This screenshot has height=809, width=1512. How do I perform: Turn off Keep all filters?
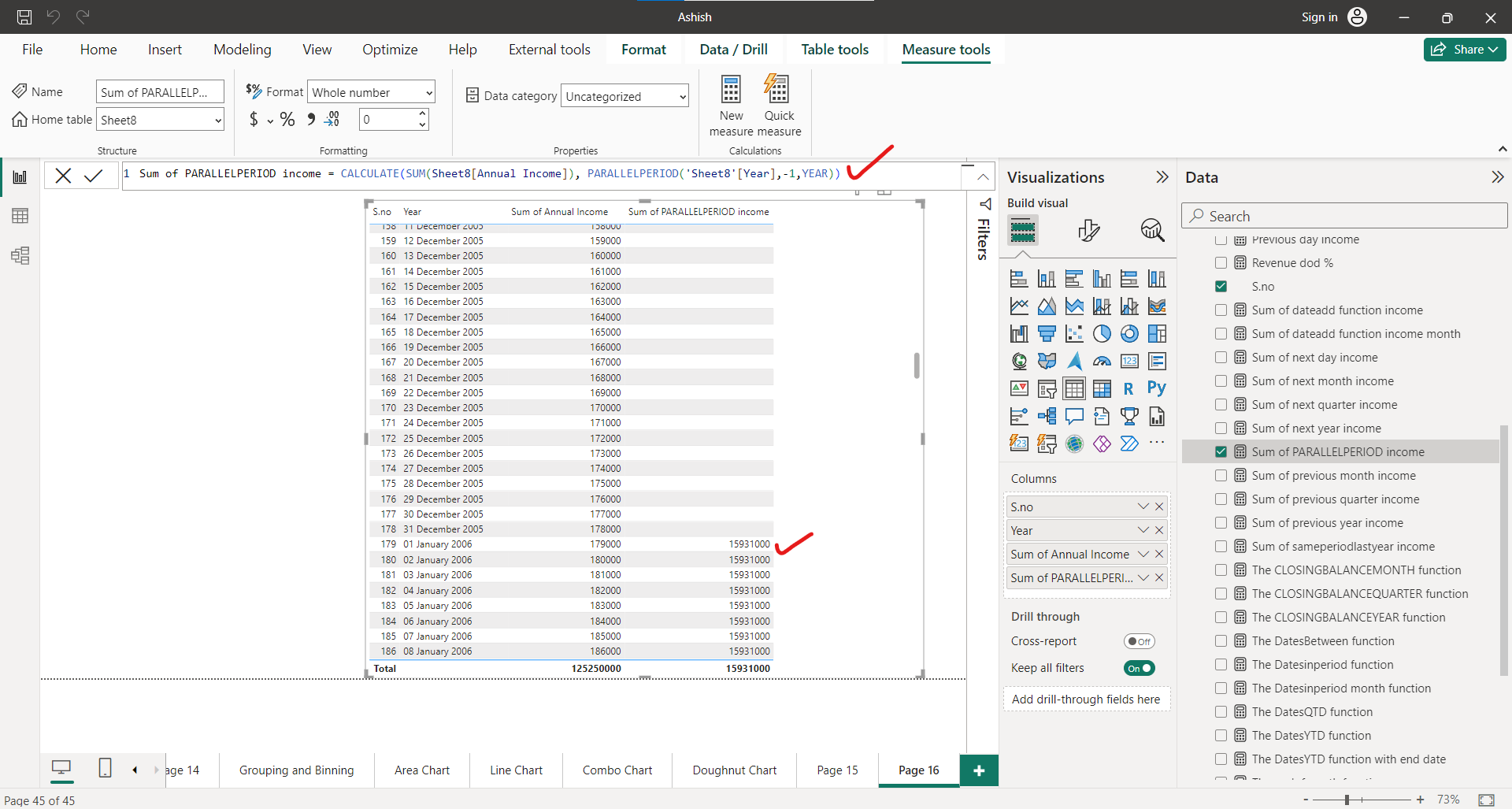point(1140,668)
